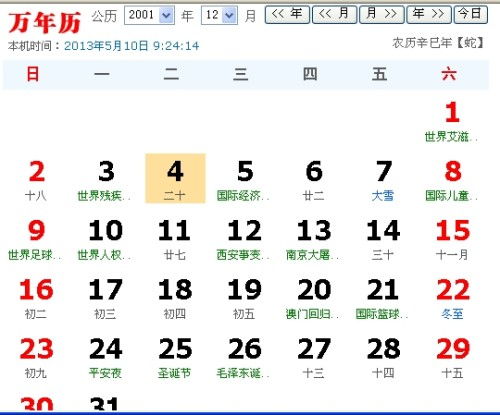Select date 7 大雪 solar term

click(x=383, y=180)
